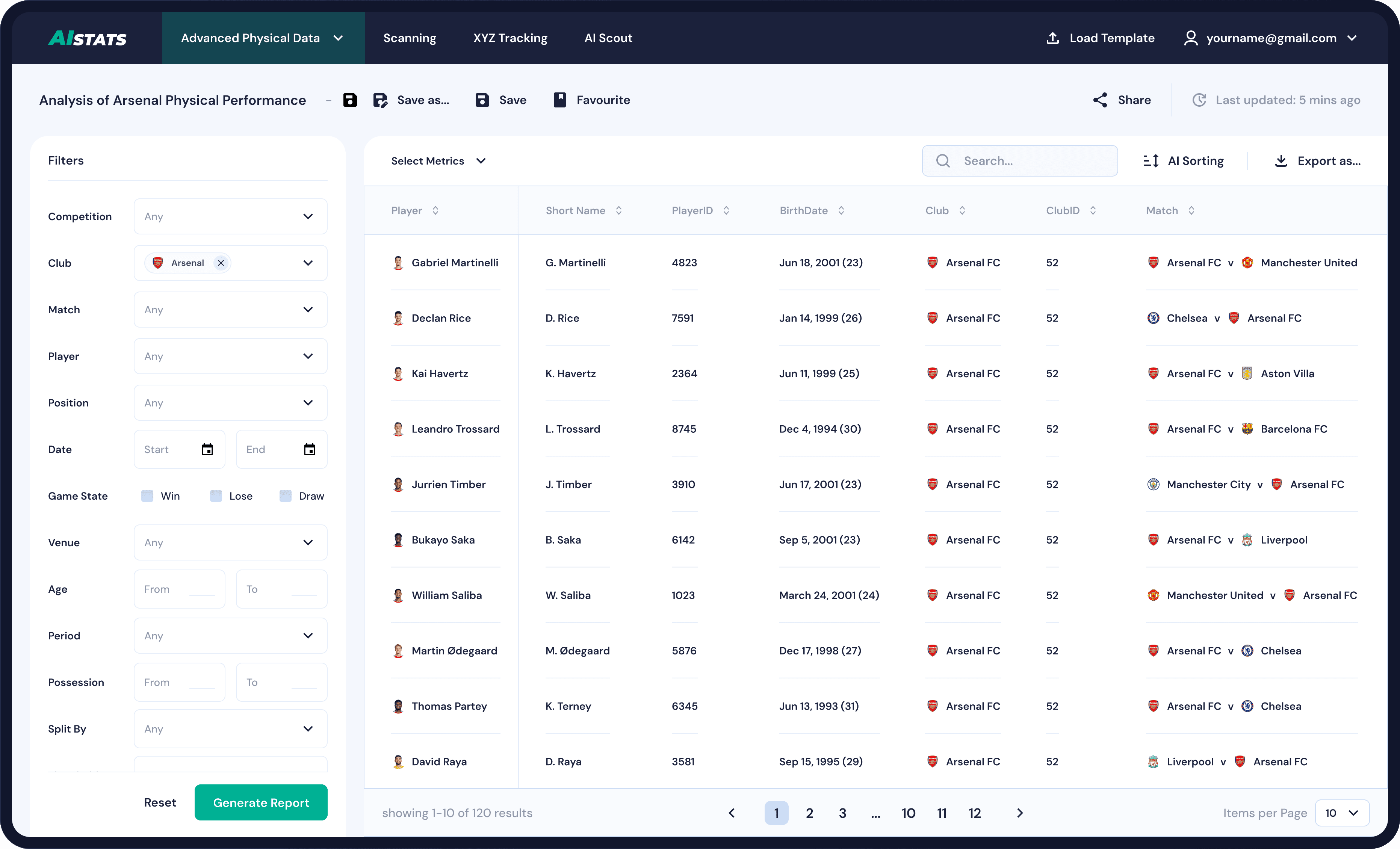Click the Generate Report button
Screen dimensions: 1400x849
[x=261, y=802]
